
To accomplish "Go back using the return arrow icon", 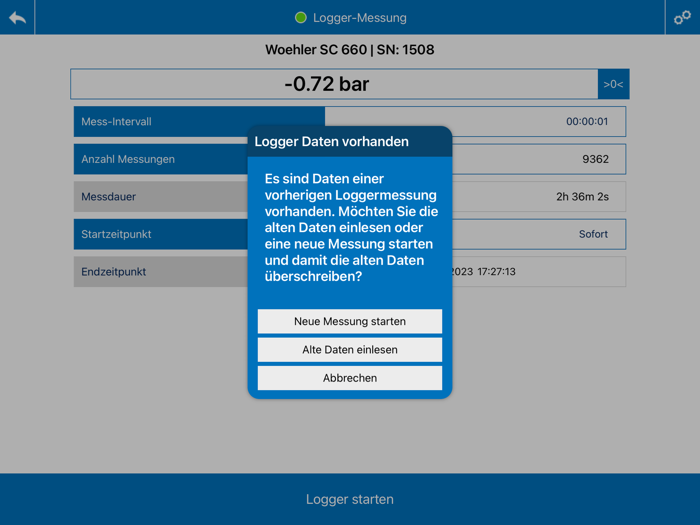I will coord(17,17).
